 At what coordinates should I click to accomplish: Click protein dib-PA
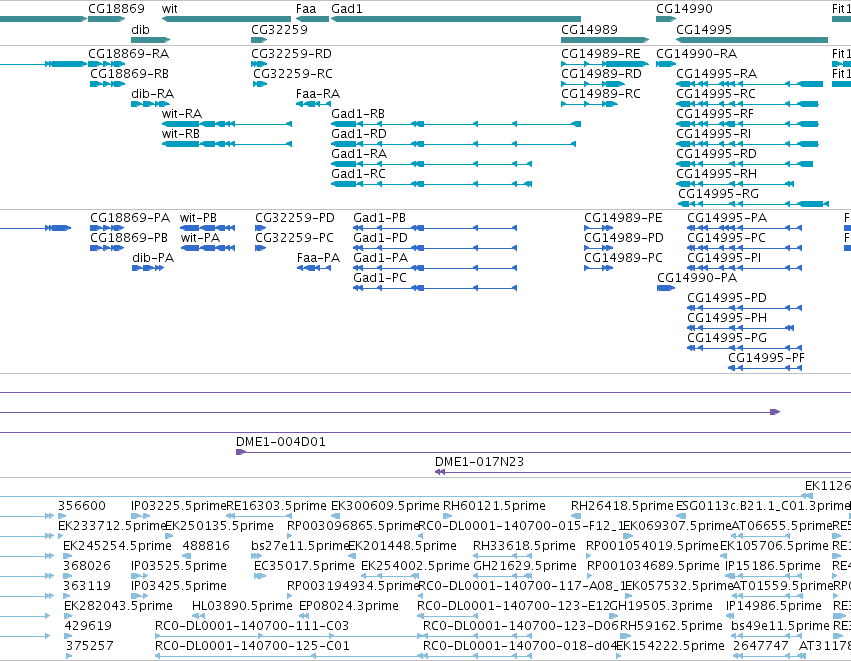pyautogui.click(x=148, y=269)
